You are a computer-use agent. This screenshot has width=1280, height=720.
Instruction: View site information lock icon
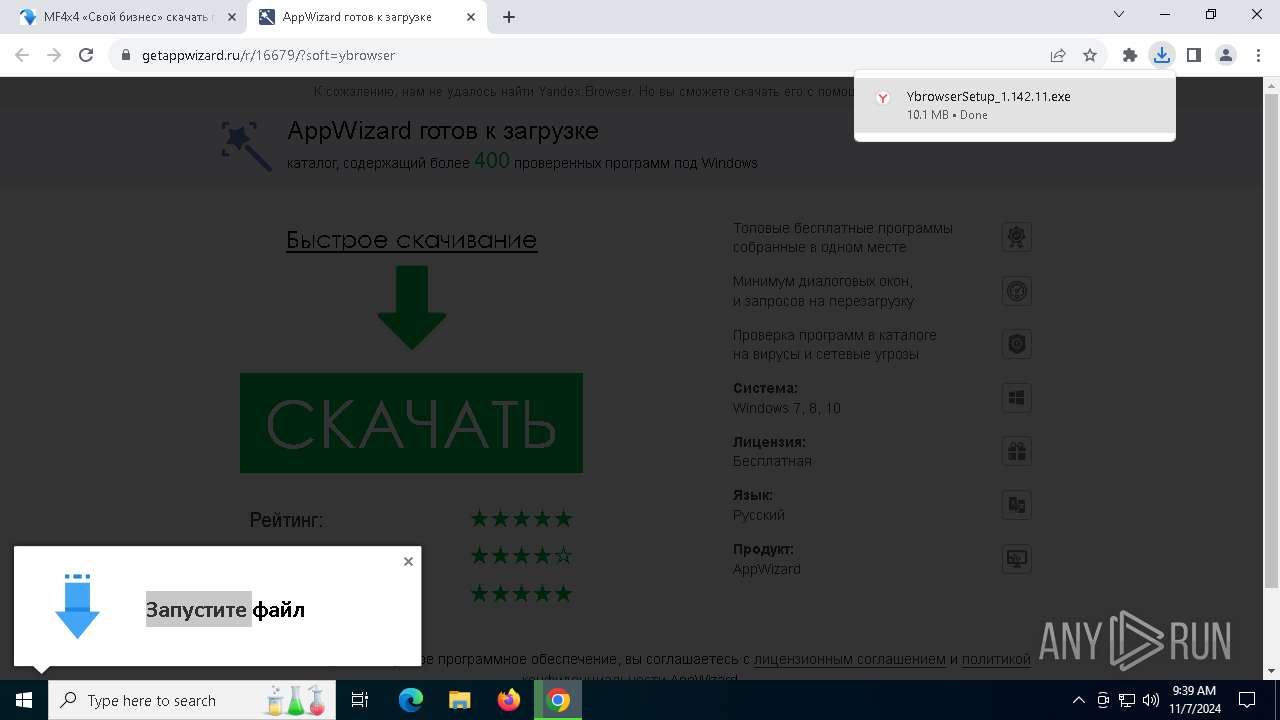(x=125, y=55)
